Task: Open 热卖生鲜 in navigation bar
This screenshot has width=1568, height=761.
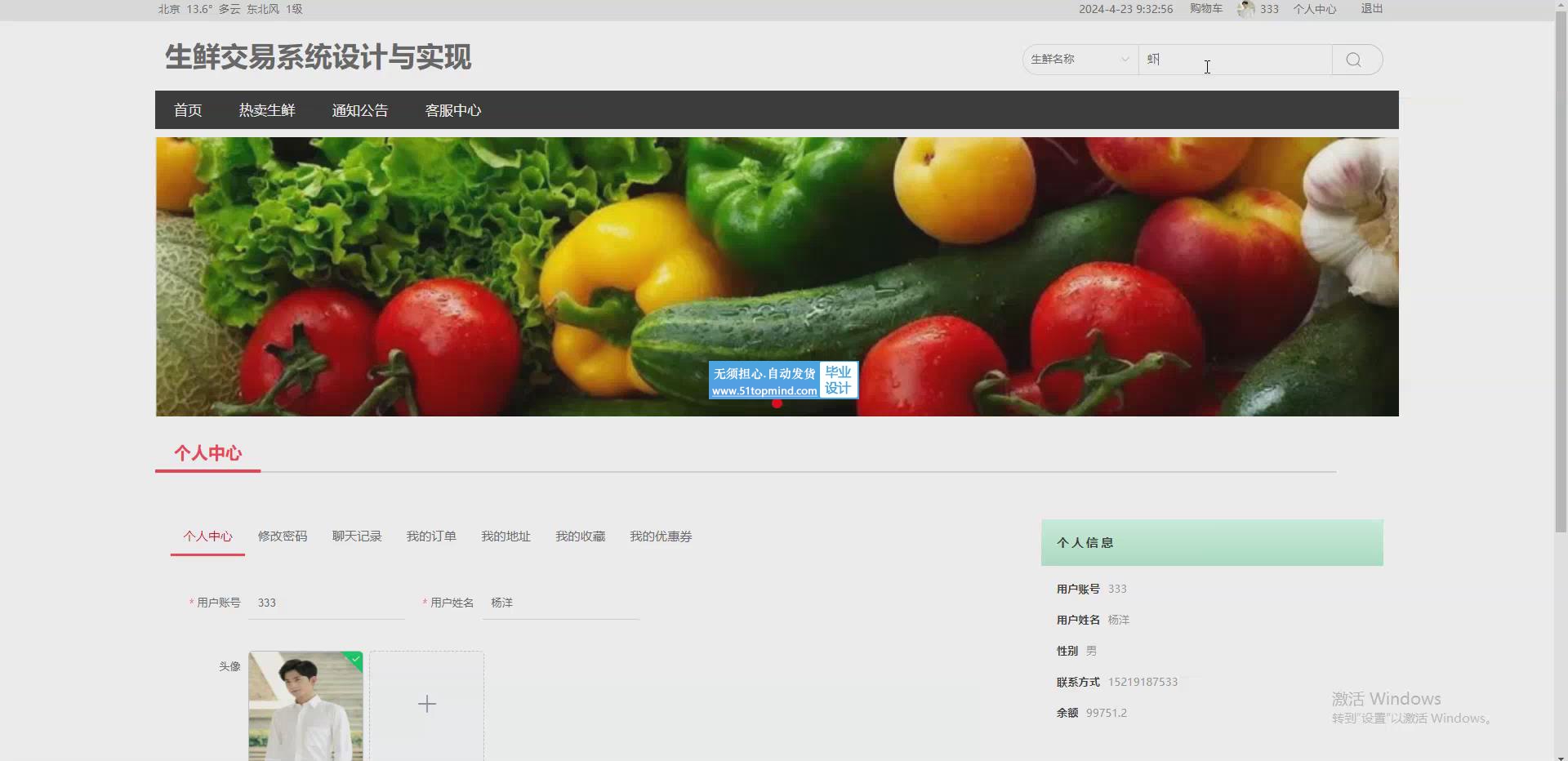Action: coord(267,110)
